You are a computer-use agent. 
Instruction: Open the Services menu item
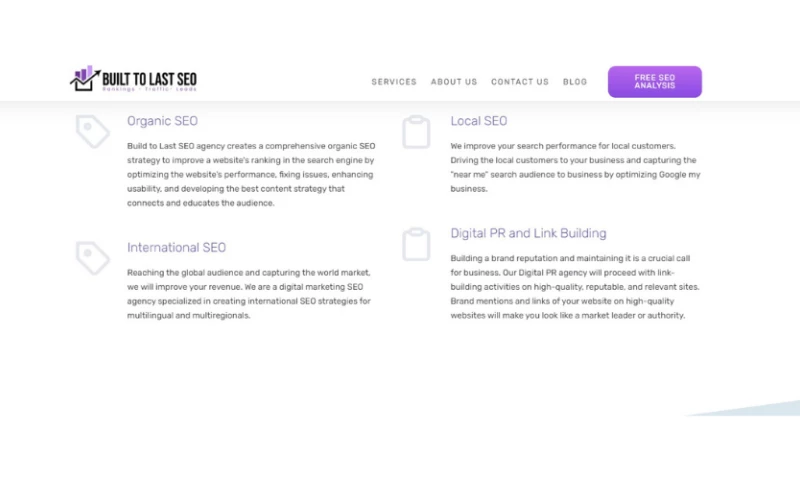[394, 82]
